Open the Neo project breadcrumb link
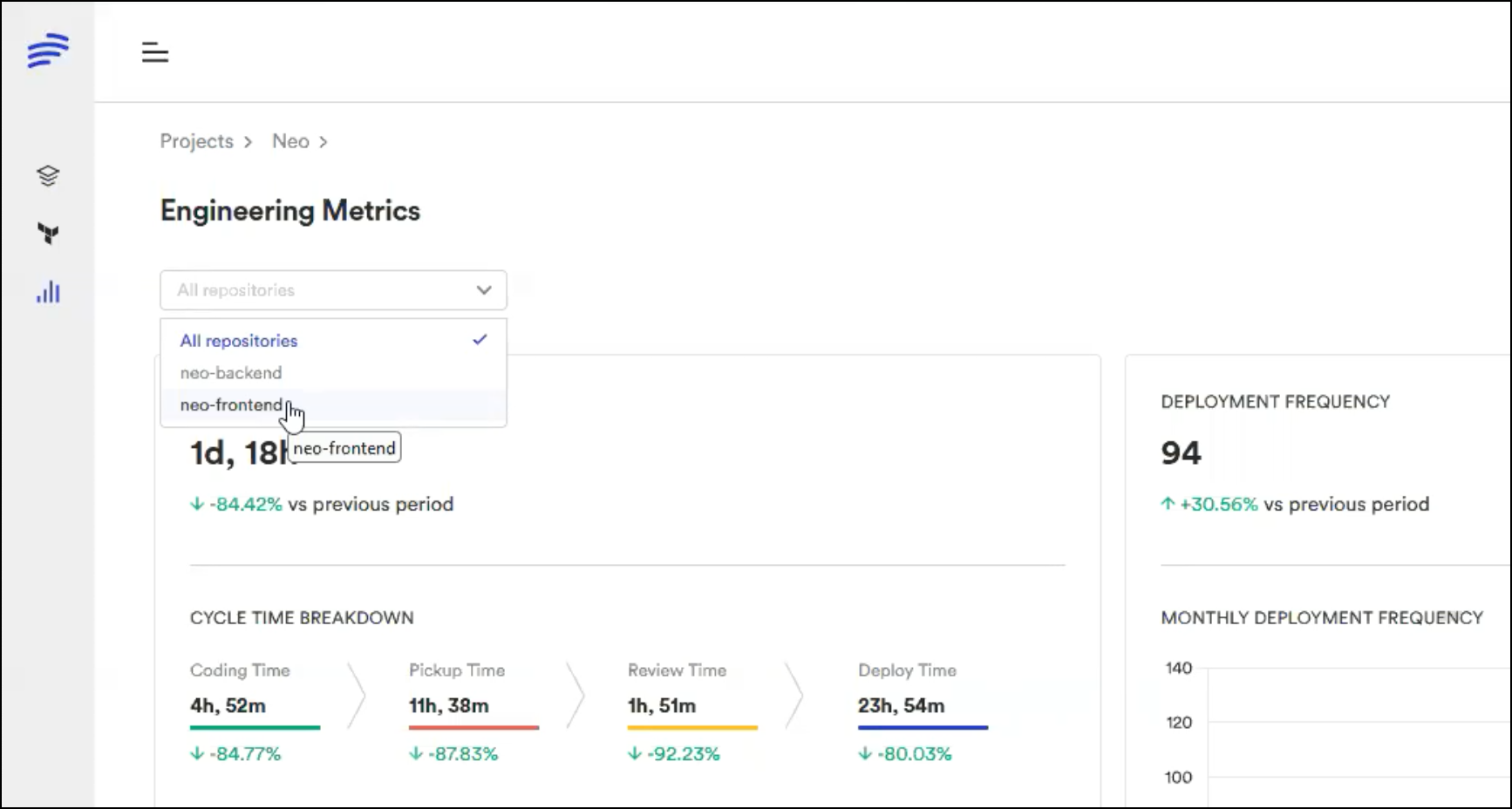This screenshot has height=809, width=1512. [289, 141]
